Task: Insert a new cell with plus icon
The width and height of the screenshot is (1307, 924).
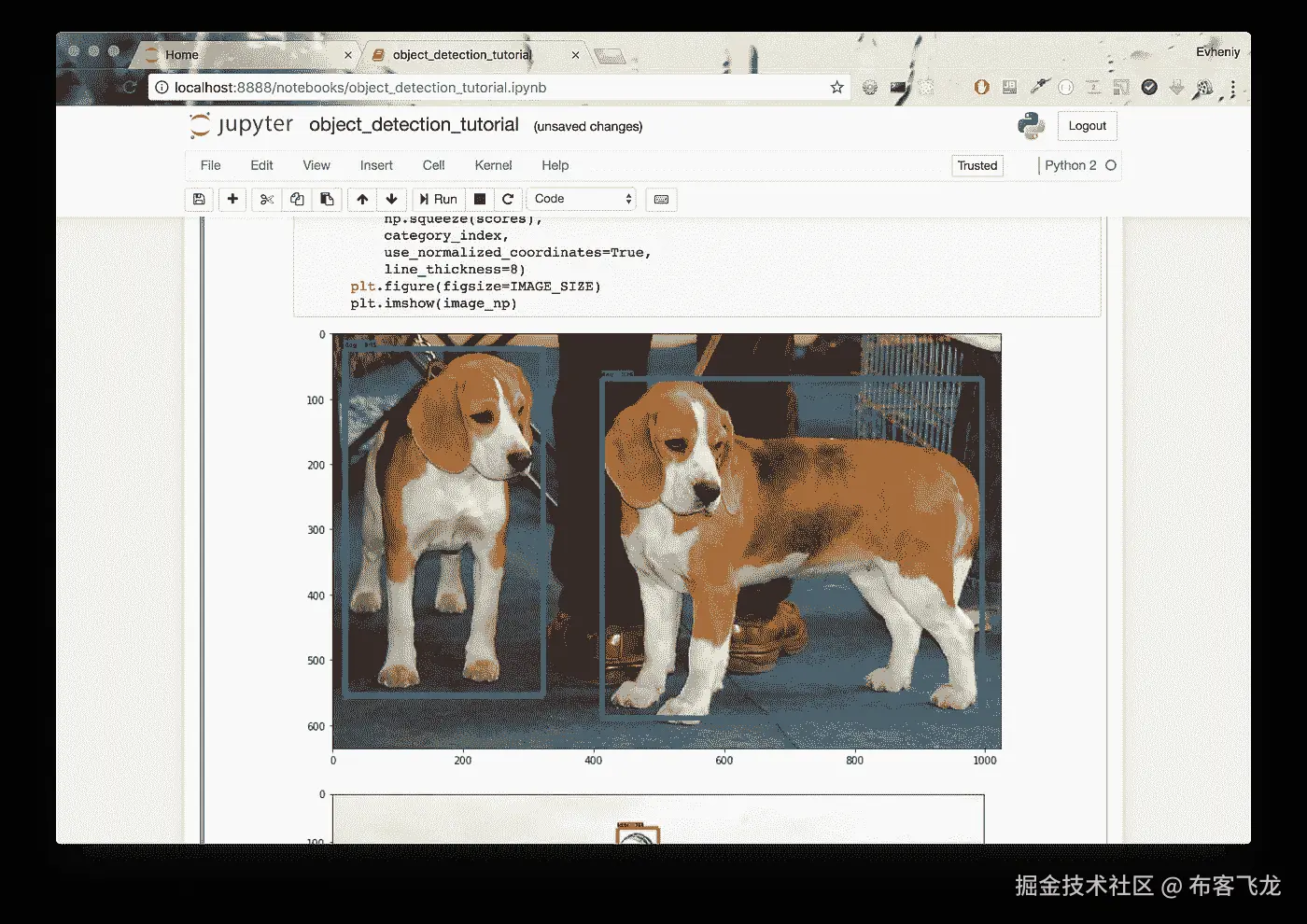Action: click(232, 199)
